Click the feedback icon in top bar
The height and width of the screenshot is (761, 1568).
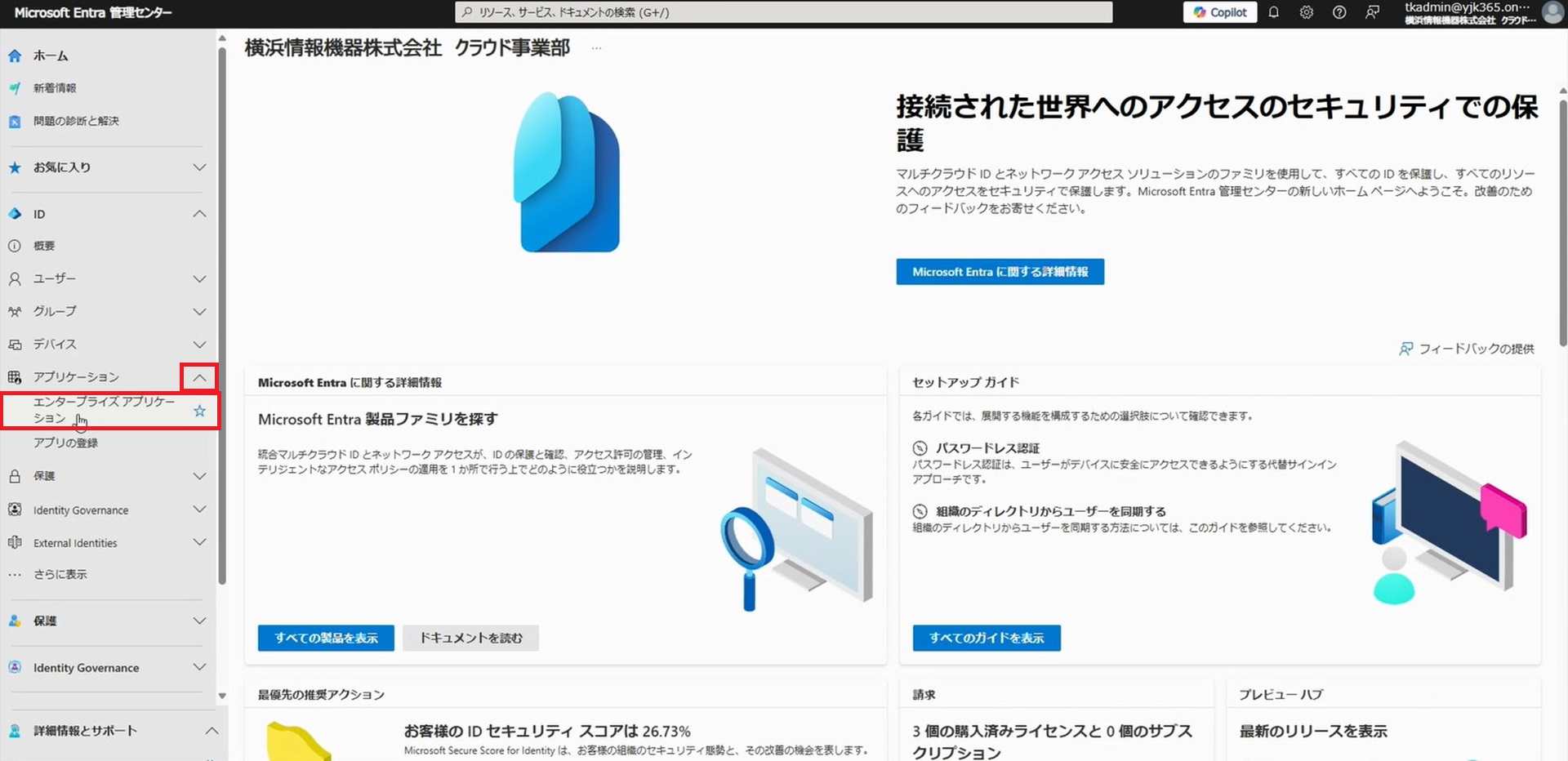1372,12
